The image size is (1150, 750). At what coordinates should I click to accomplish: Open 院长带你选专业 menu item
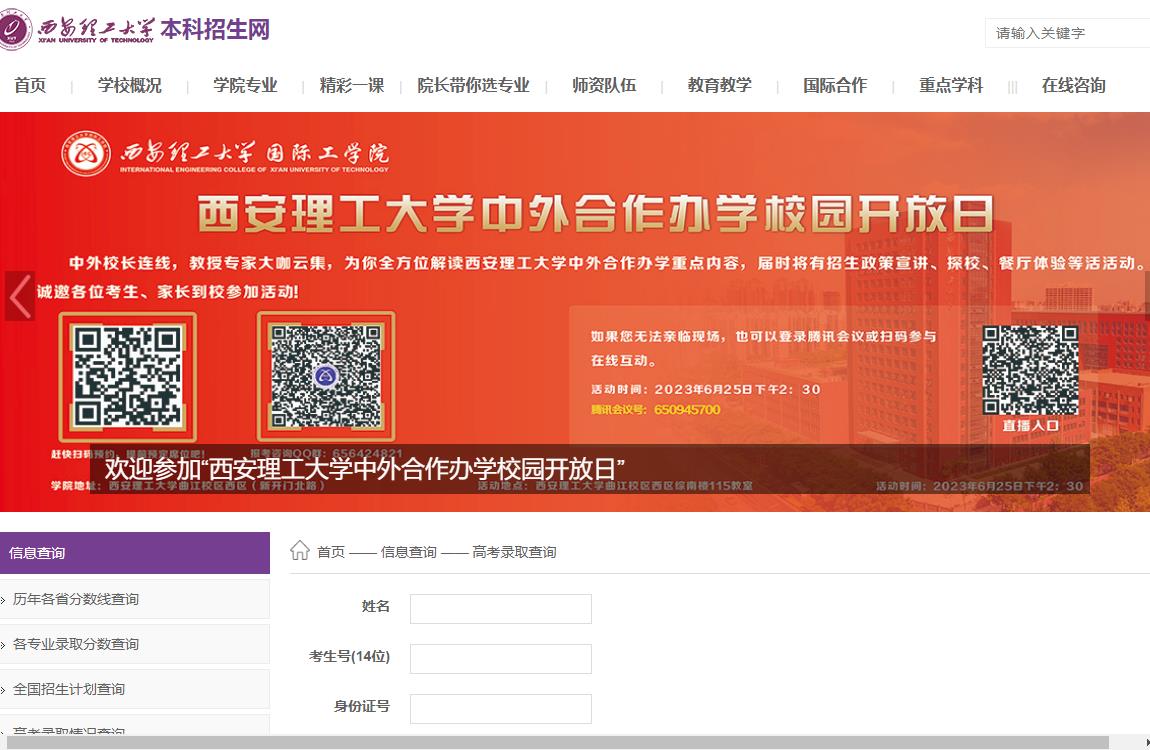[x=473, y=85]
